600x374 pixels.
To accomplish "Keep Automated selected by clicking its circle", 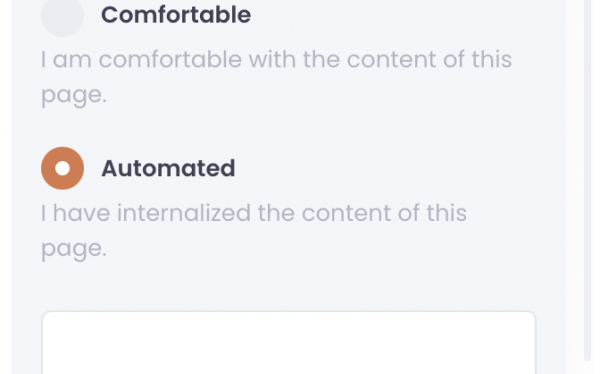I will tap(62, 168).
